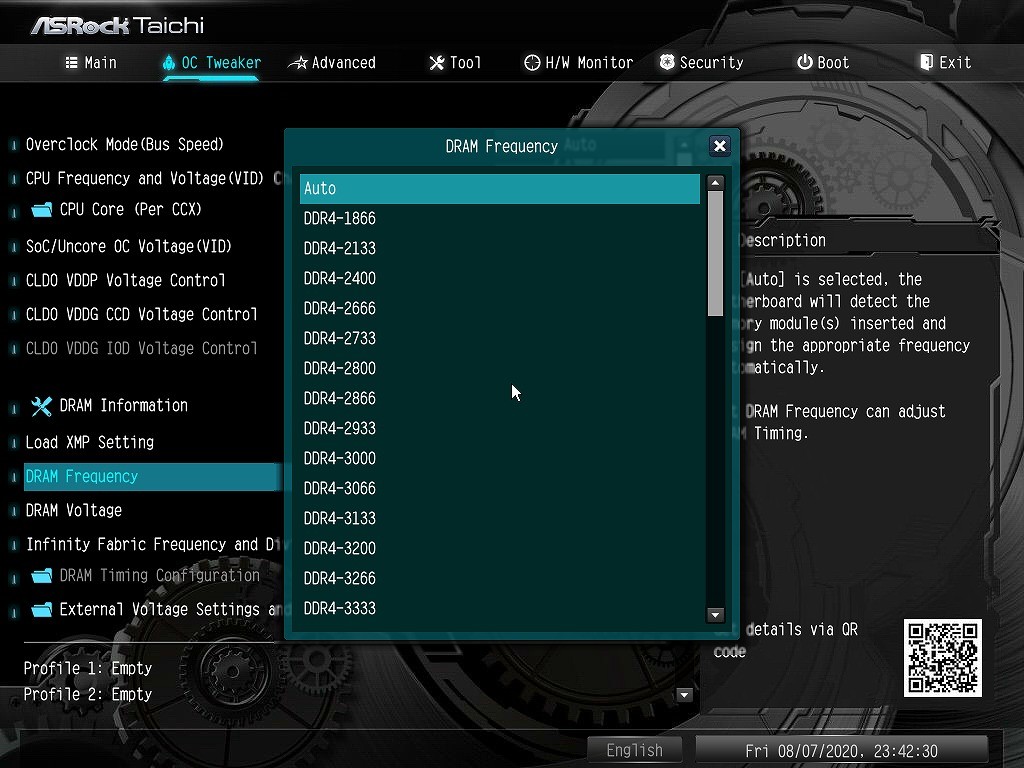The width and height of the screenshot is (1024, 768).
Task: Click the QR code image
Action: click(942, 658)
